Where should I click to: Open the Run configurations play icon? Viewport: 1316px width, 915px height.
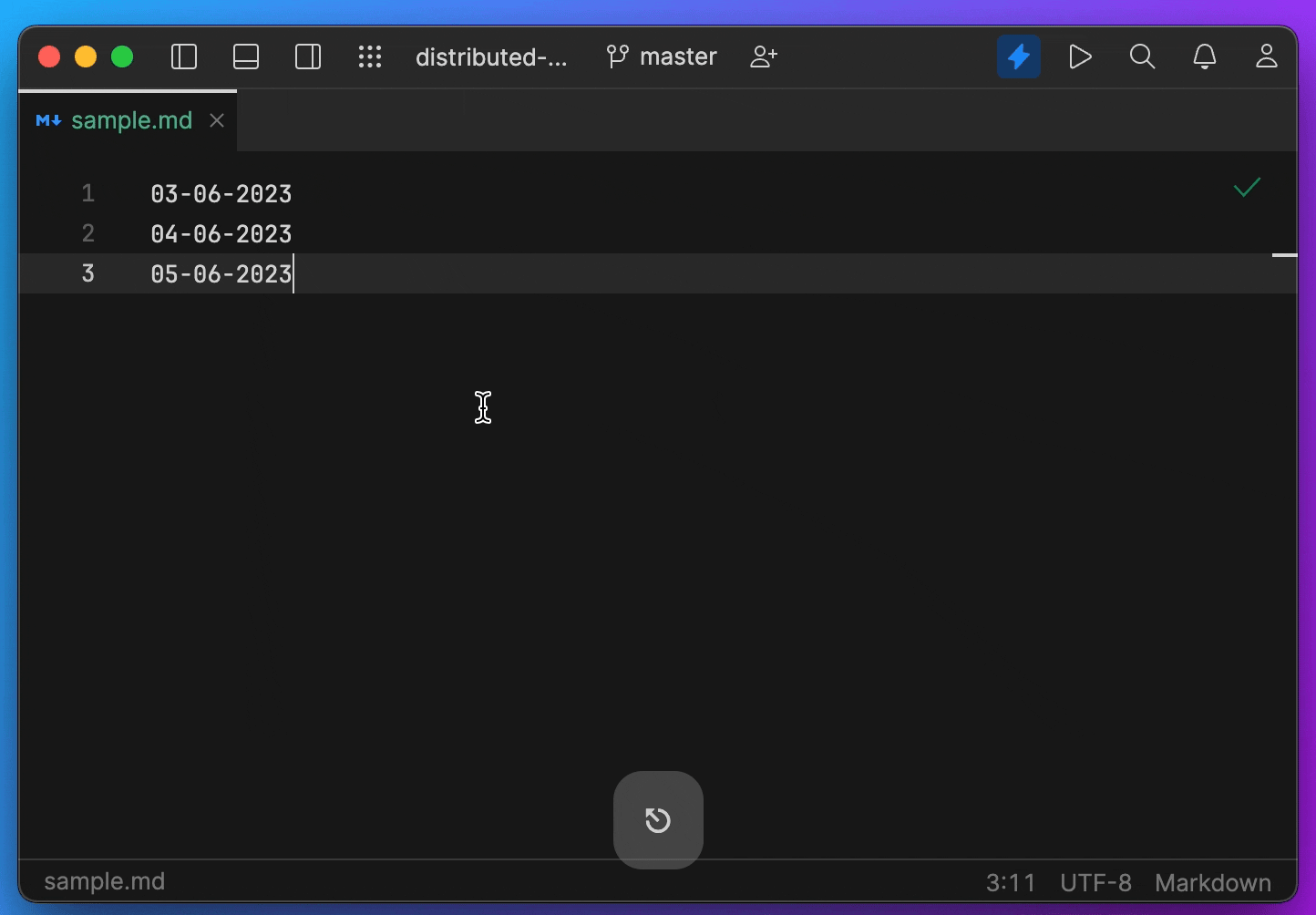(1080, 57)
